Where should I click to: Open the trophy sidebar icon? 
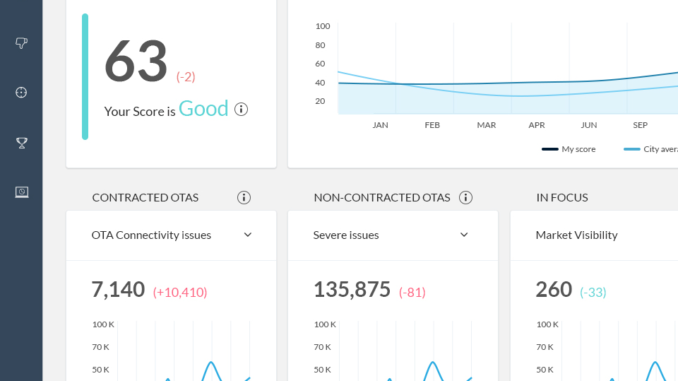21,143
